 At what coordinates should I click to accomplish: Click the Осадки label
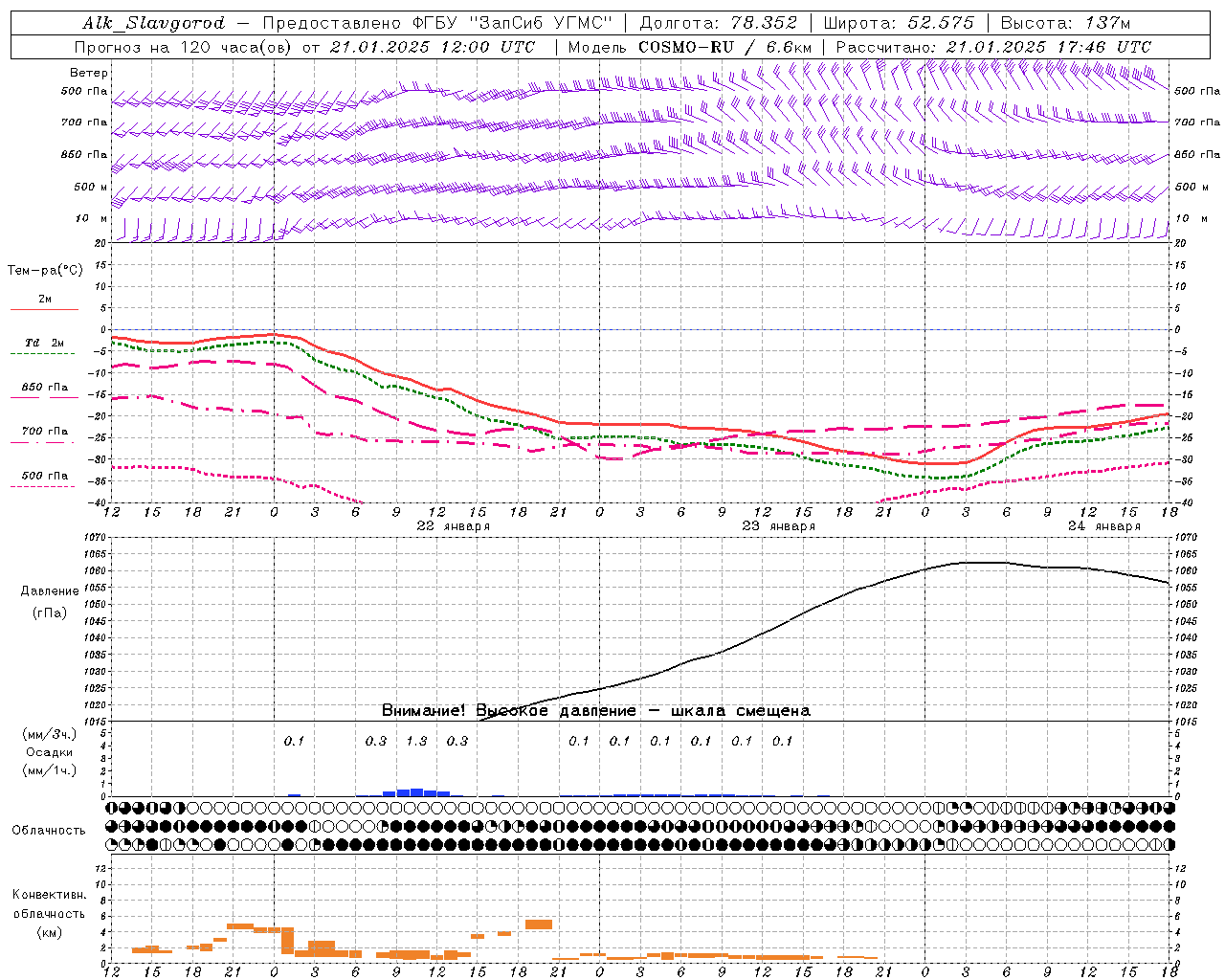(50, 752)
